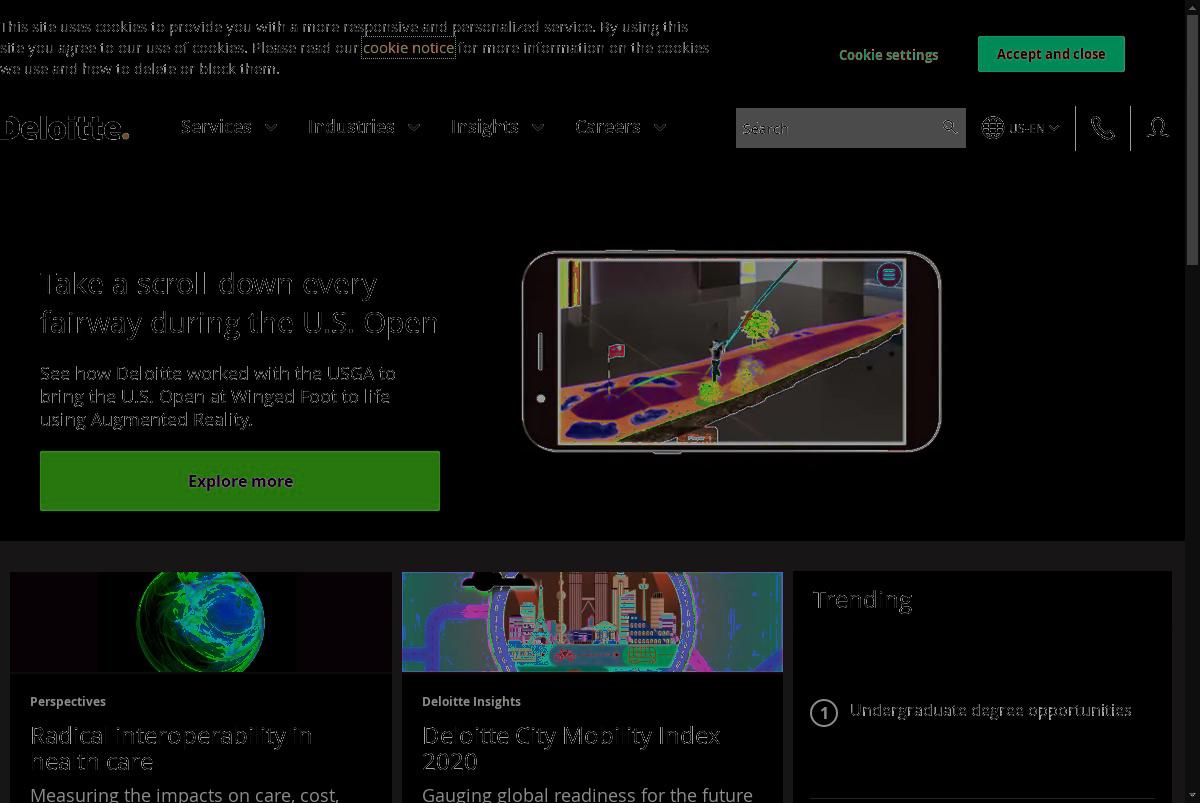Click the search magnifier icon
This screenshot has width=1200, height=803.
coord(949,127)
